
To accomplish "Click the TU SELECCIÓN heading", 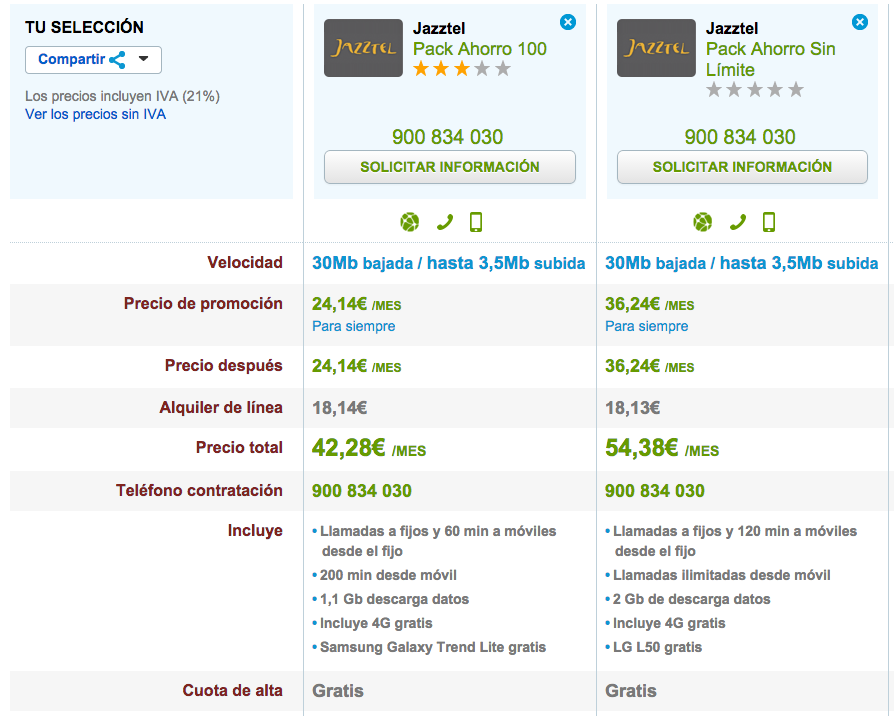I will point(84,27).
